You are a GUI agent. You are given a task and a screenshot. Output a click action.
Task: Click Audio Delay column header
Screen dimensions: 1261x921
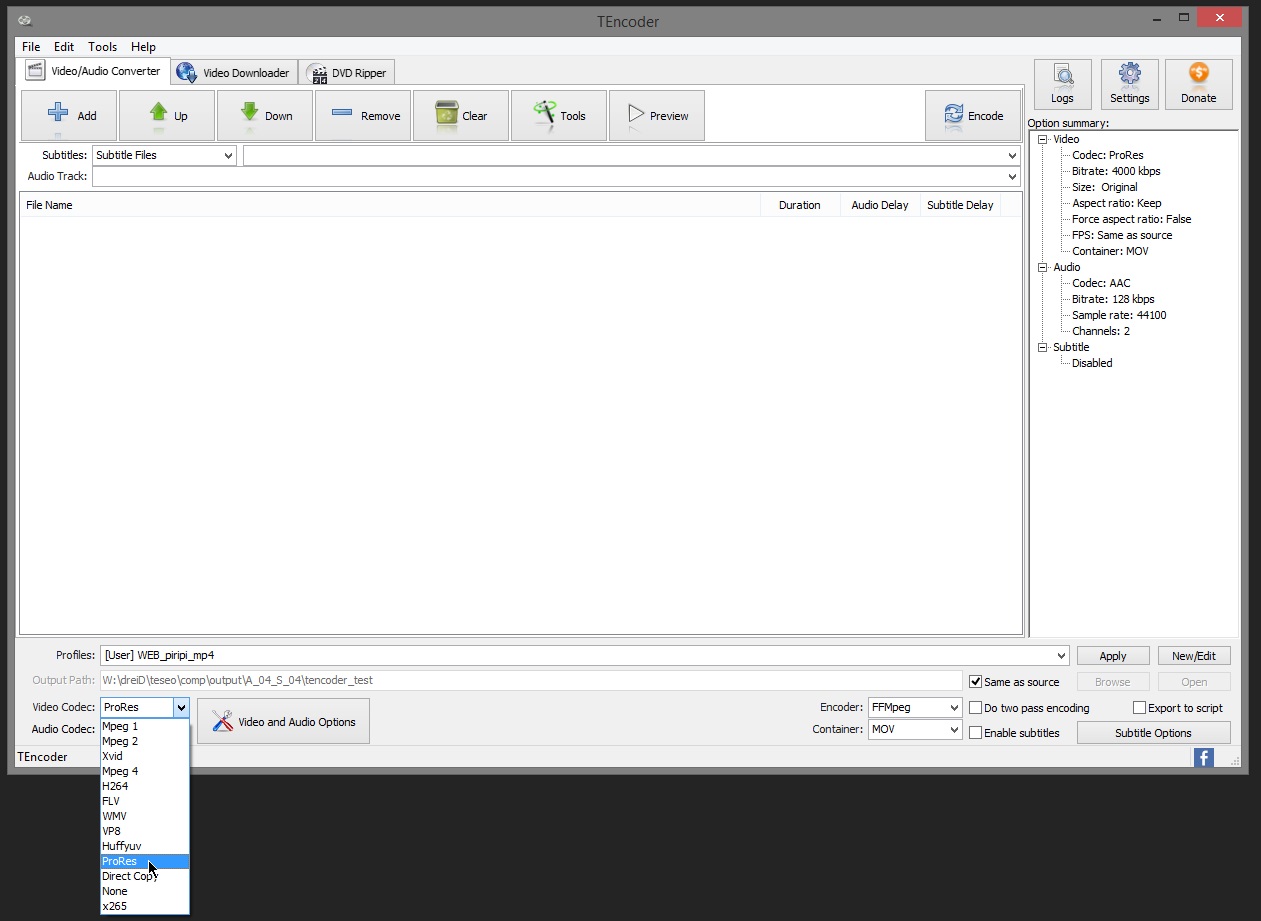click(x=880, y=205)
